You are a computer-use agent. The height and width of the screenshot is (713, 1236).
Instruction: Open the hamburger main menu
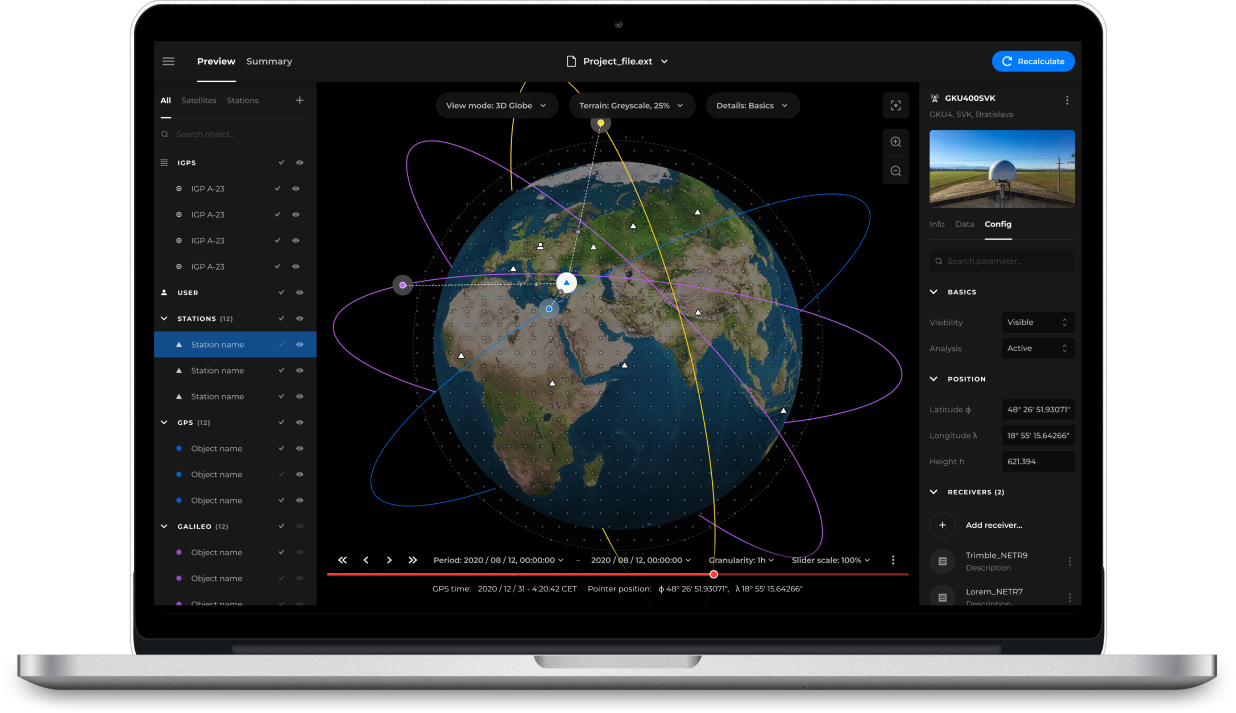pyautogui.click(x=168, y=61)
